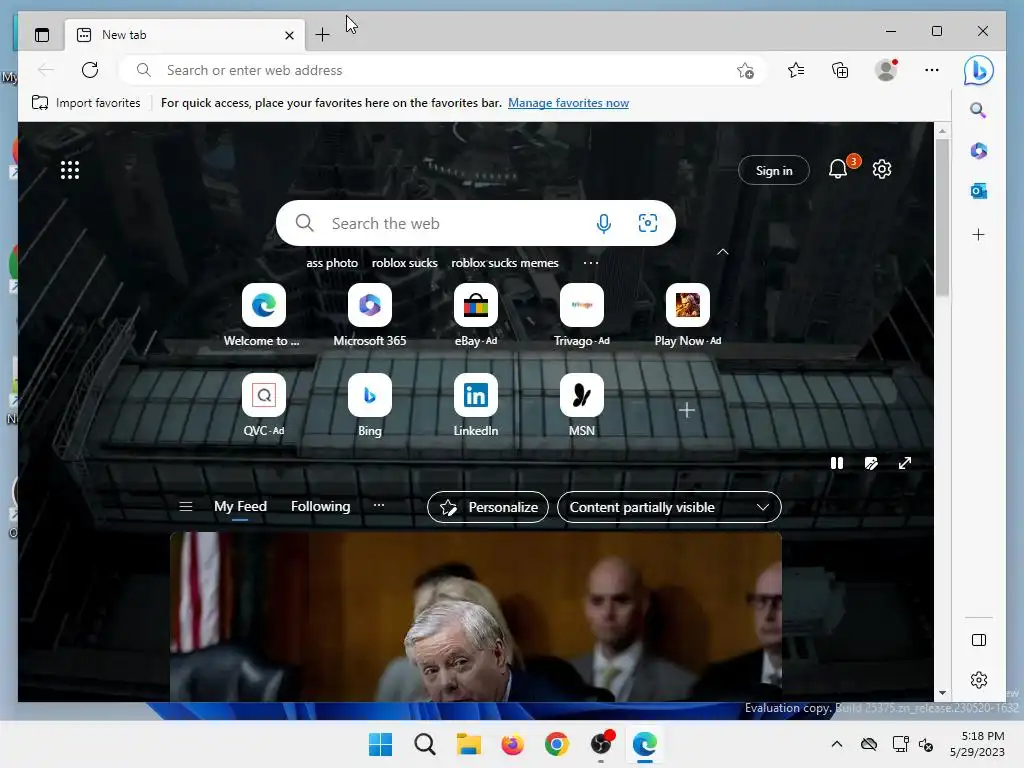
Task: Edit the background image icon
Action: point(871,463)
